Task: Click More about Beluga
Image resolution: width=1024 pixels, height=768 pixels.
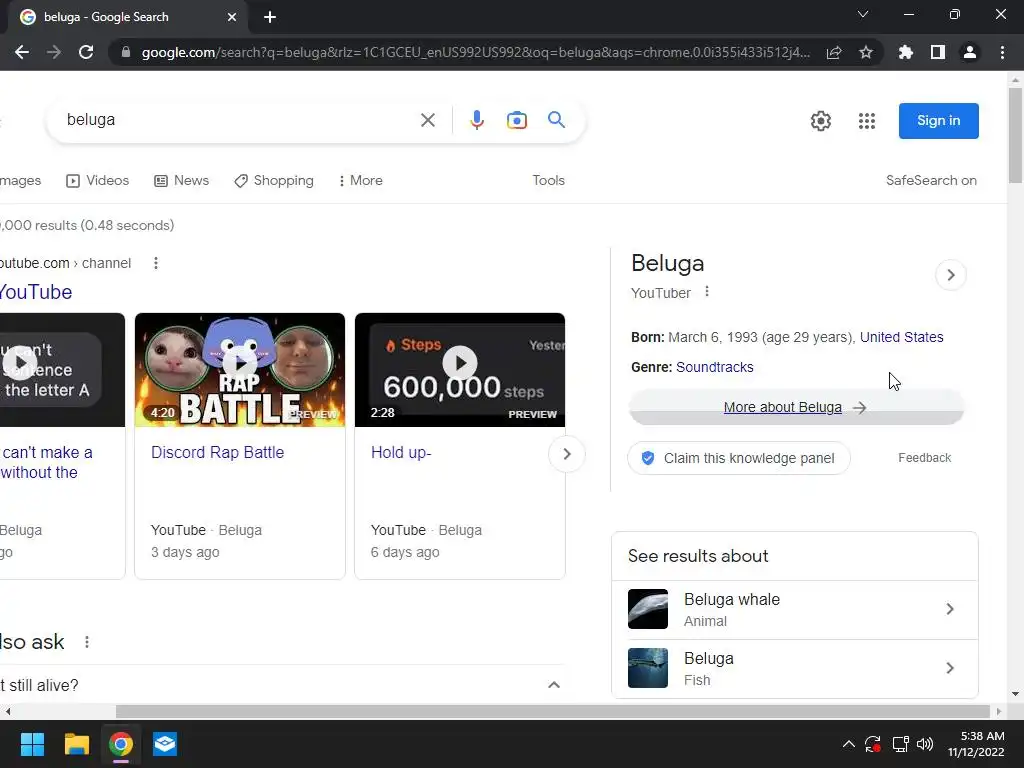Action: click(x=796, y=407)
